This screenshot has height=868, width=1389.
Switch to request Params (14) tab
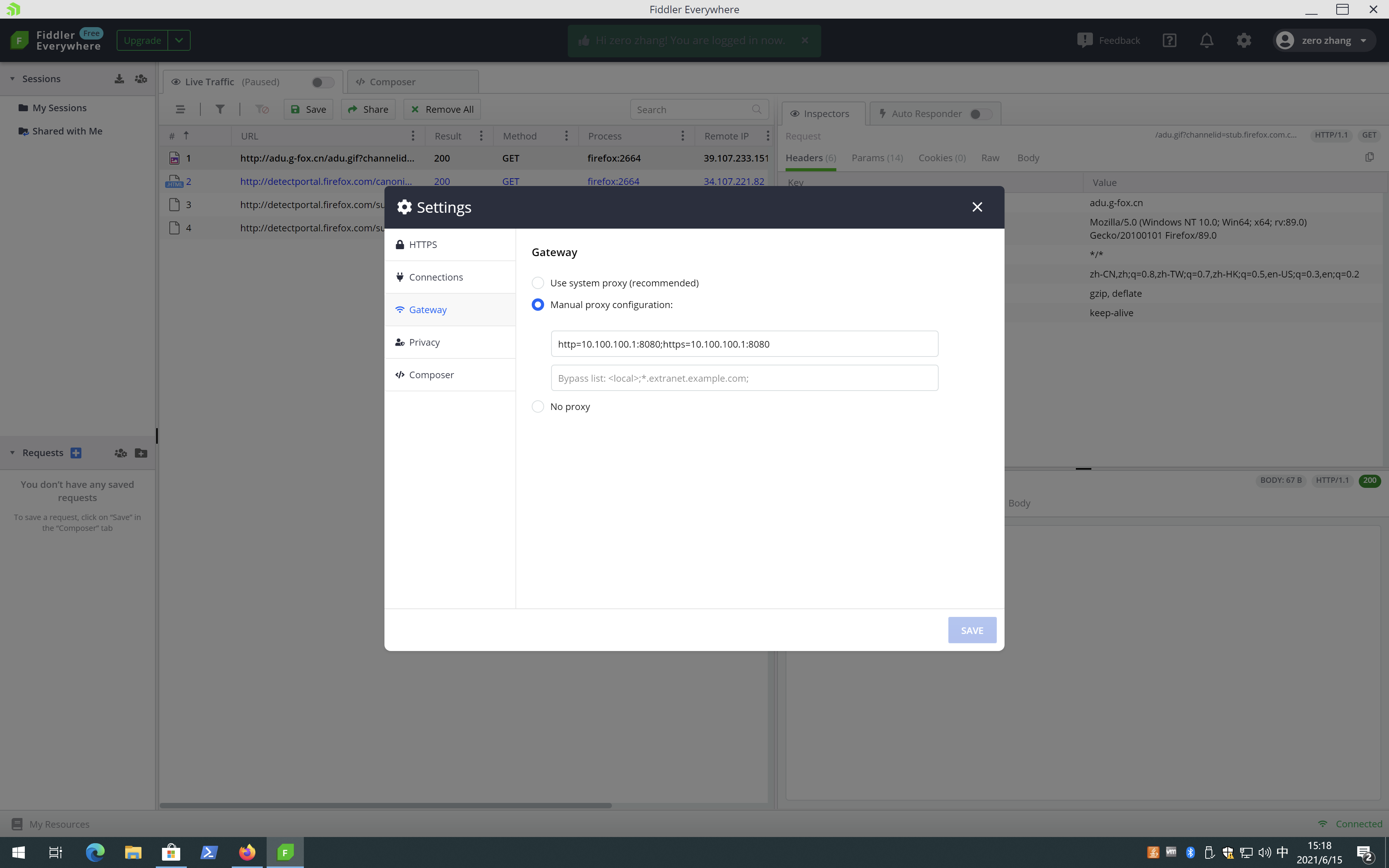click(x=877, y=158)
